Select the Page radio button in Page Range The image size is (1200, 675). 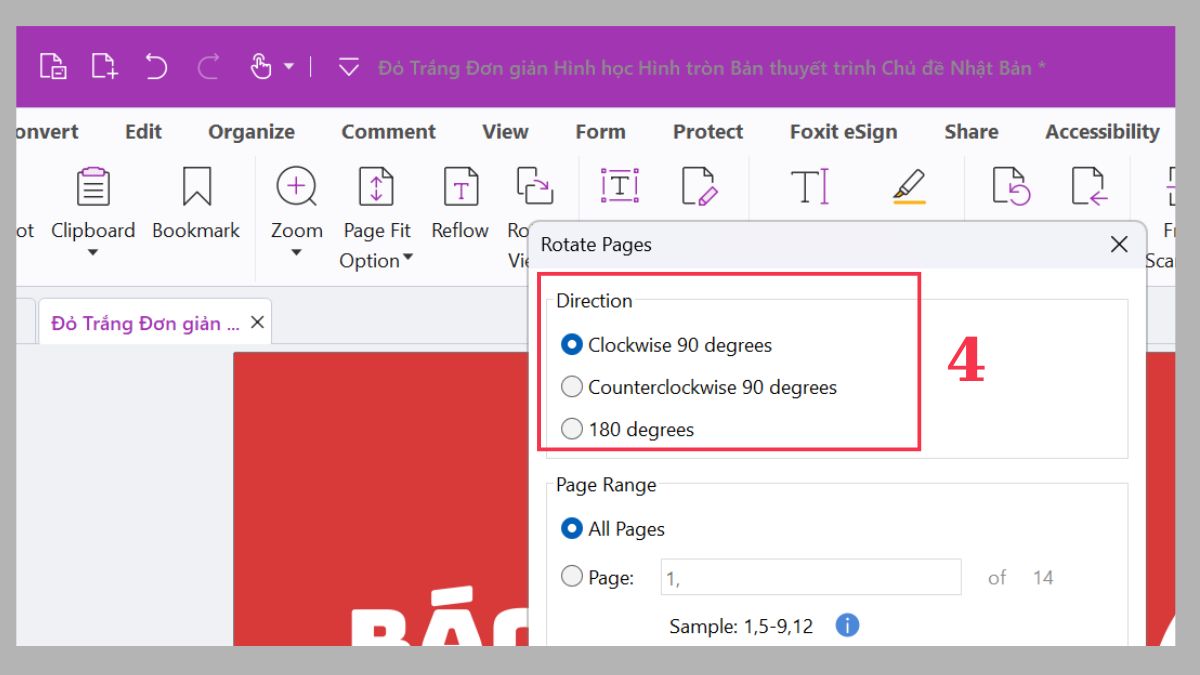[x=572, y=575]
